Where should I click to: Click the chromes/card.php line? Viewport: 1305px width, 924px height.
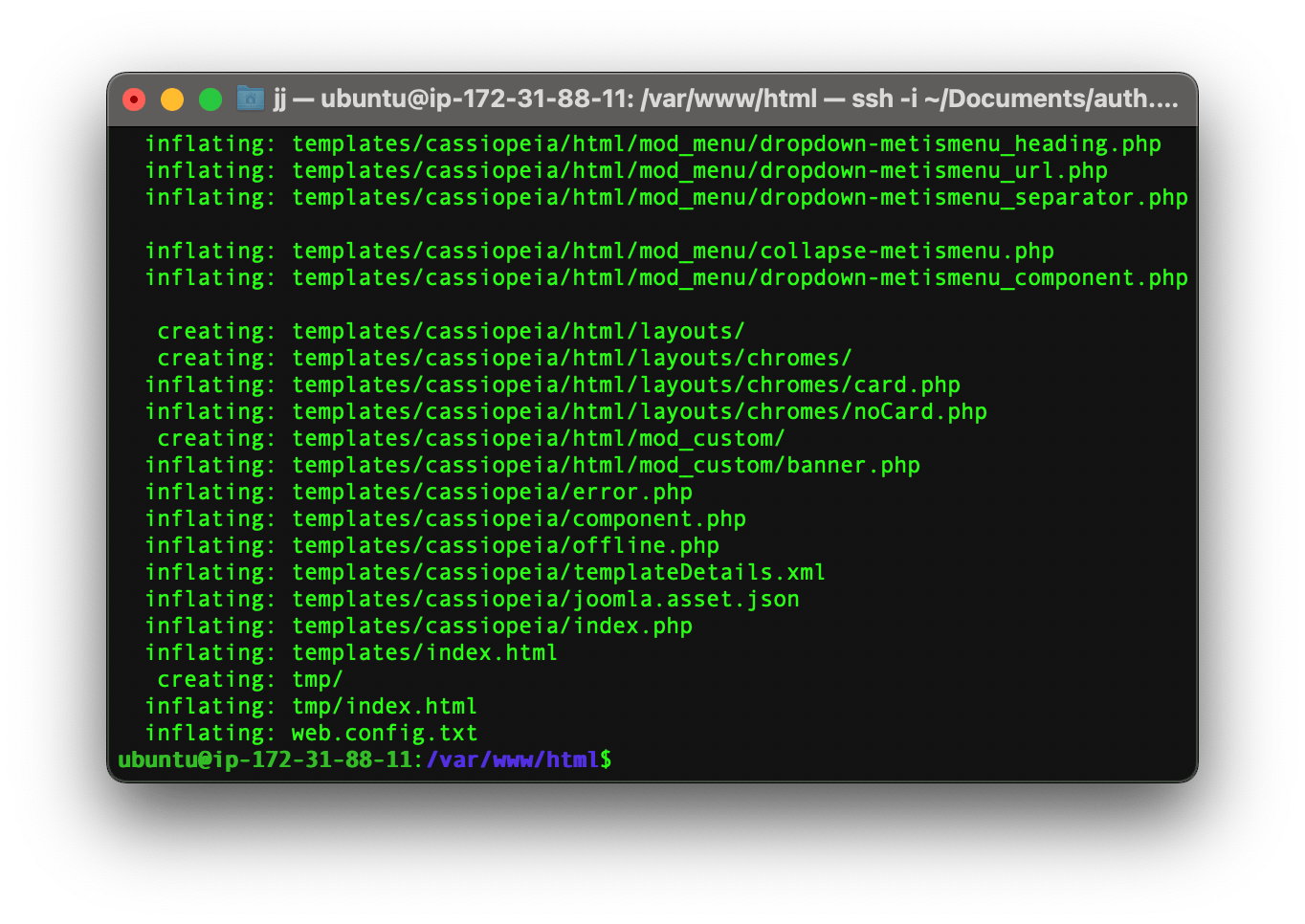(553, 385)
